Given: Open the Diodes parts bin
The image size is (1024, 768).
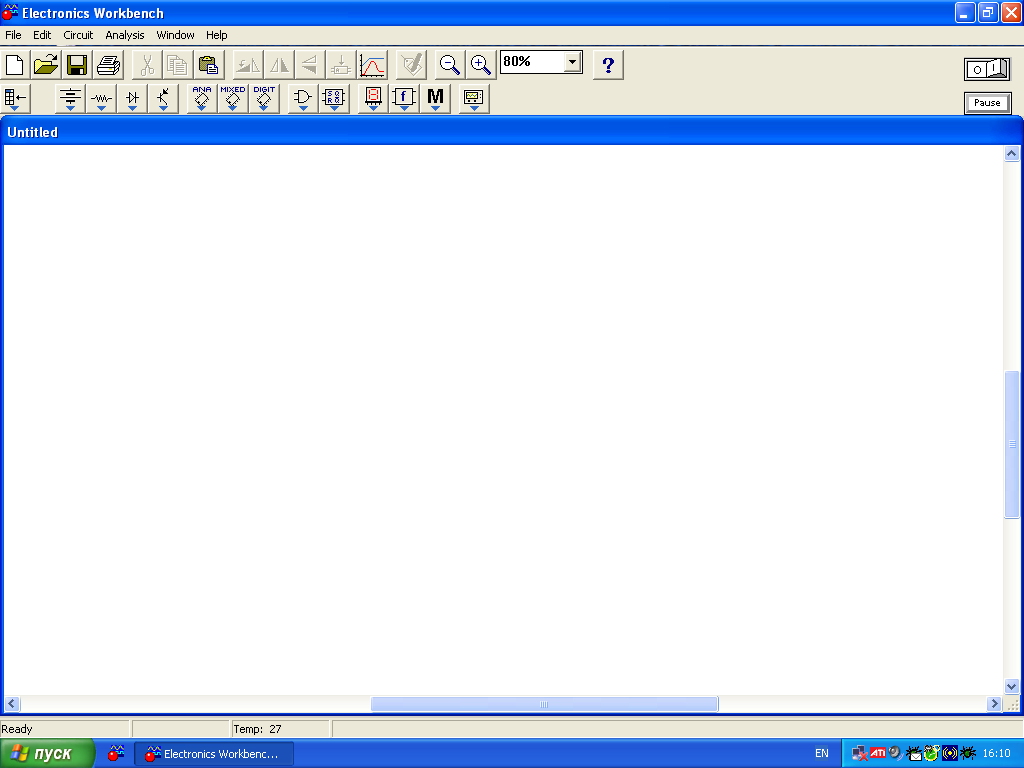Looking at the screenshot, I should pyautogui.click(x=132, y=98).
